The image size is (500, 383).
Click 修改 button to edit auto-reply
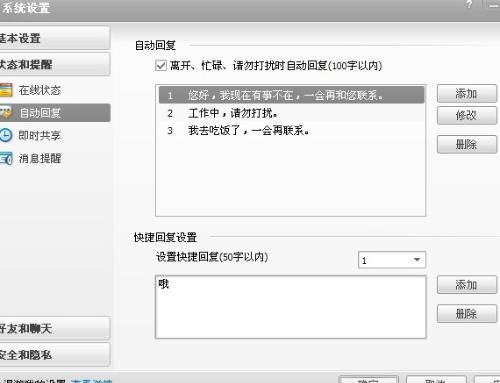point(467,115)
